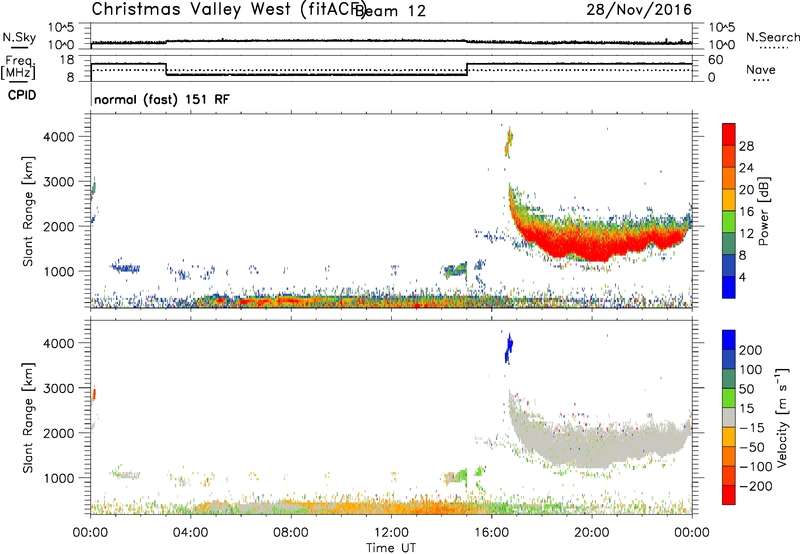
Task: Click the bright blue bottom segment of Power colorbar
Action: [729, 287]
